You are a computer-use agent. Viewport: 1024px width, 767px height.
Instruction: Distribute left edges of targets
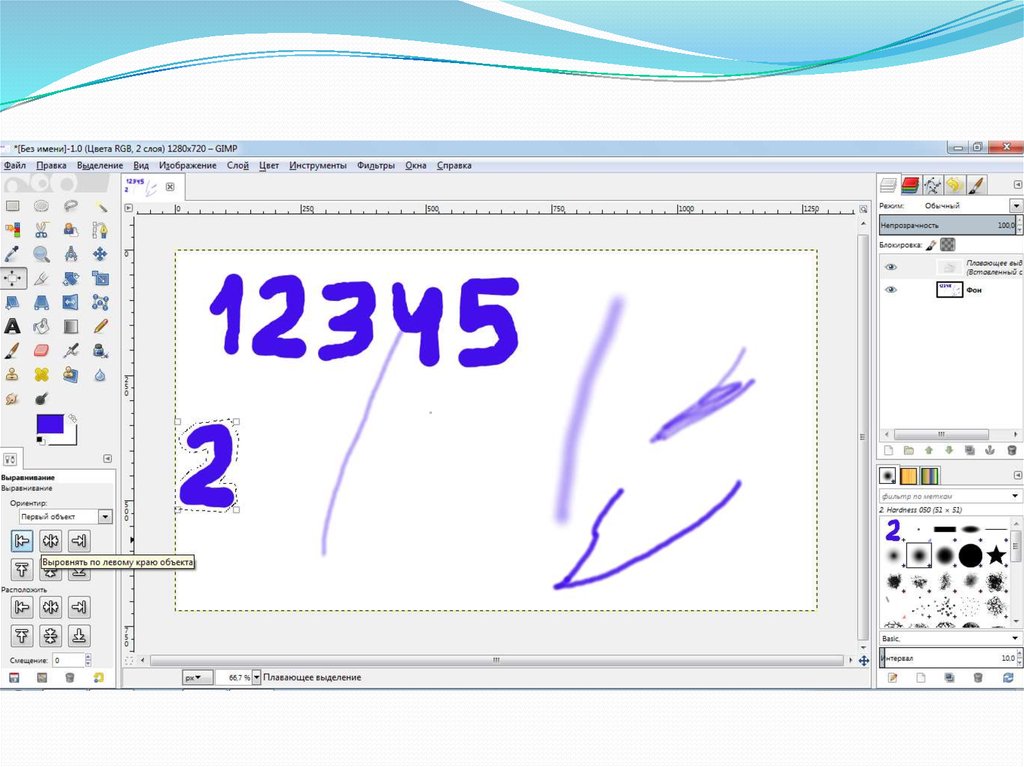click(x=22, y=608)
